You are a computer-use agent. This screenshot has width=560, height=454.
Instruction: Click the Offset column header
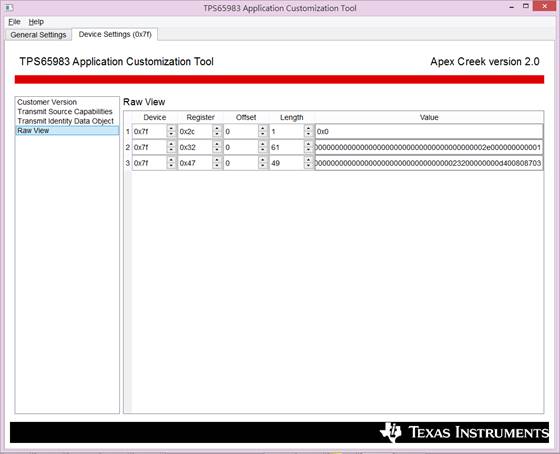(x=246, y=117)
